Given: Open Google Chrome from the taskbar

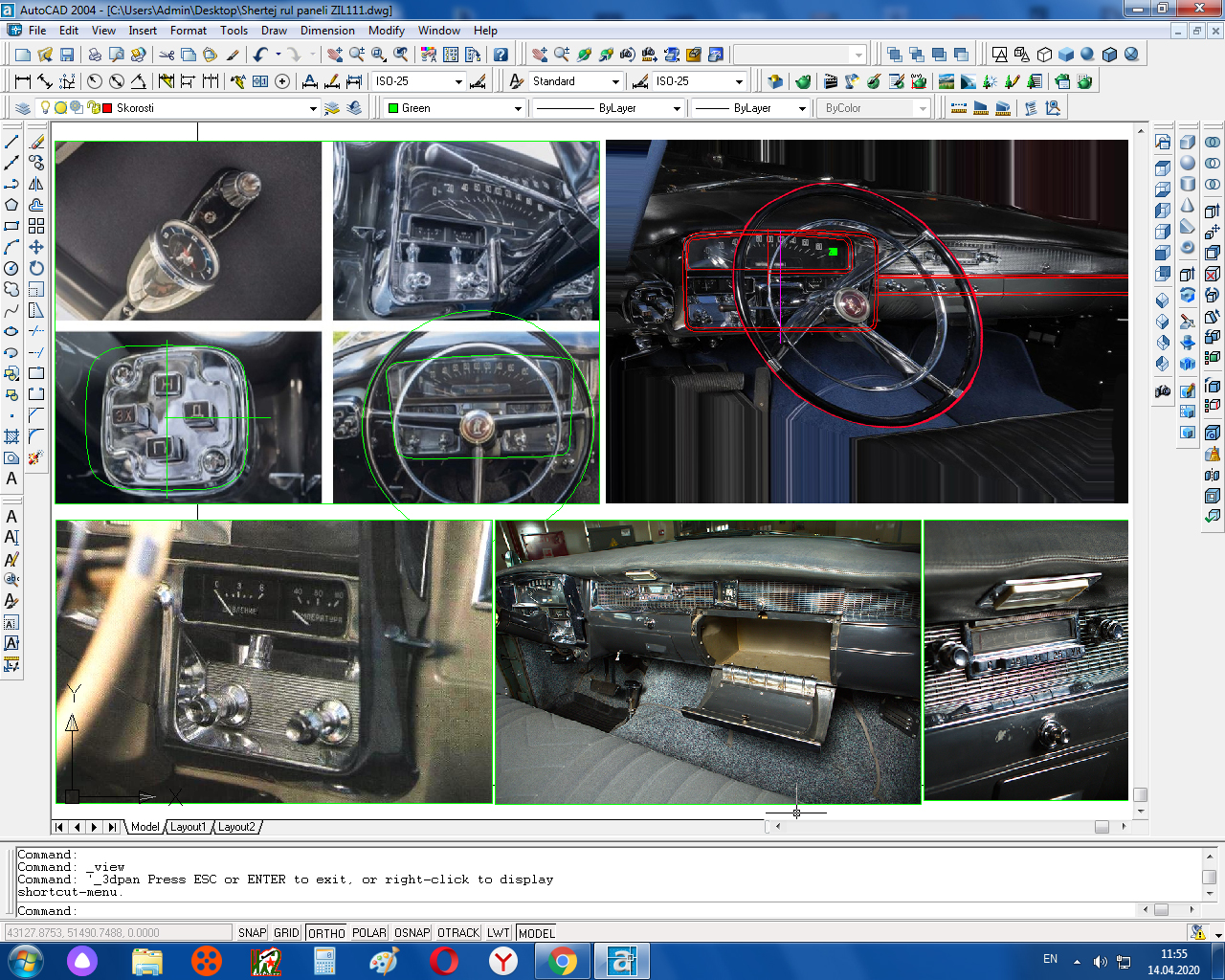Looking at the screenshot, I should [563, 961].
